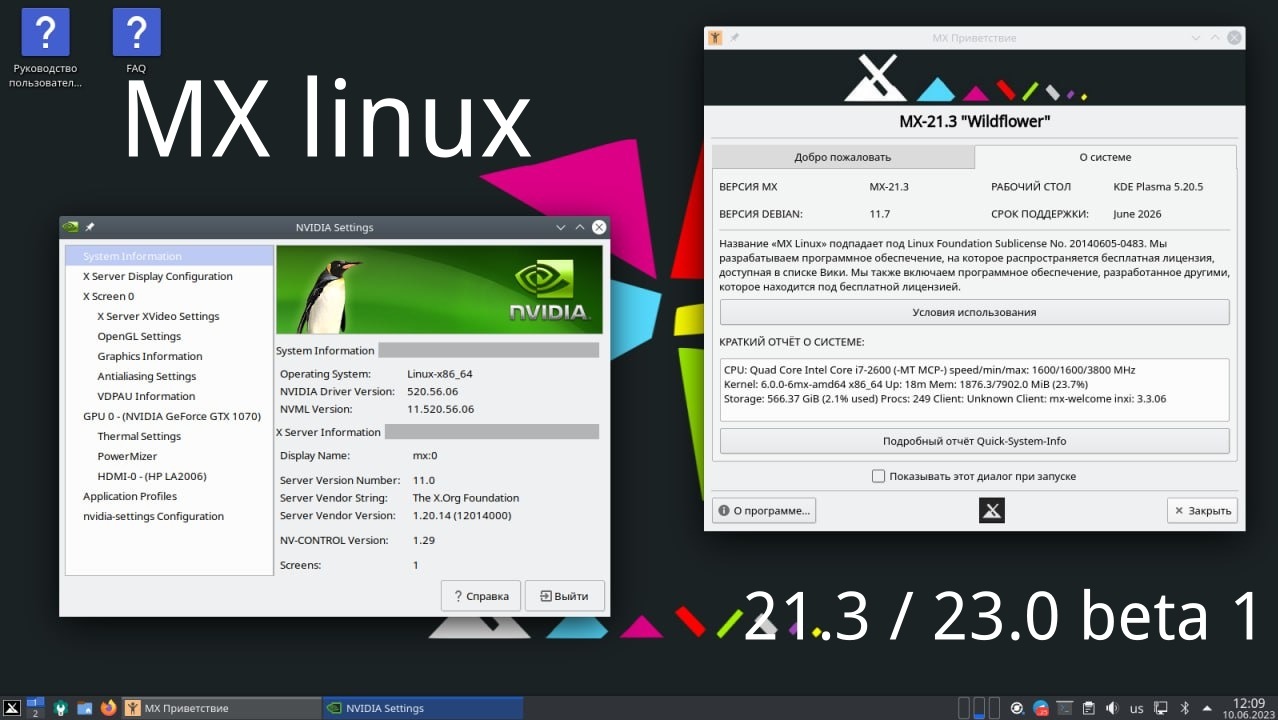The image size is (1278, 720).
Task: Open the Bluetooth tray icon
Action: (1184, 708)
